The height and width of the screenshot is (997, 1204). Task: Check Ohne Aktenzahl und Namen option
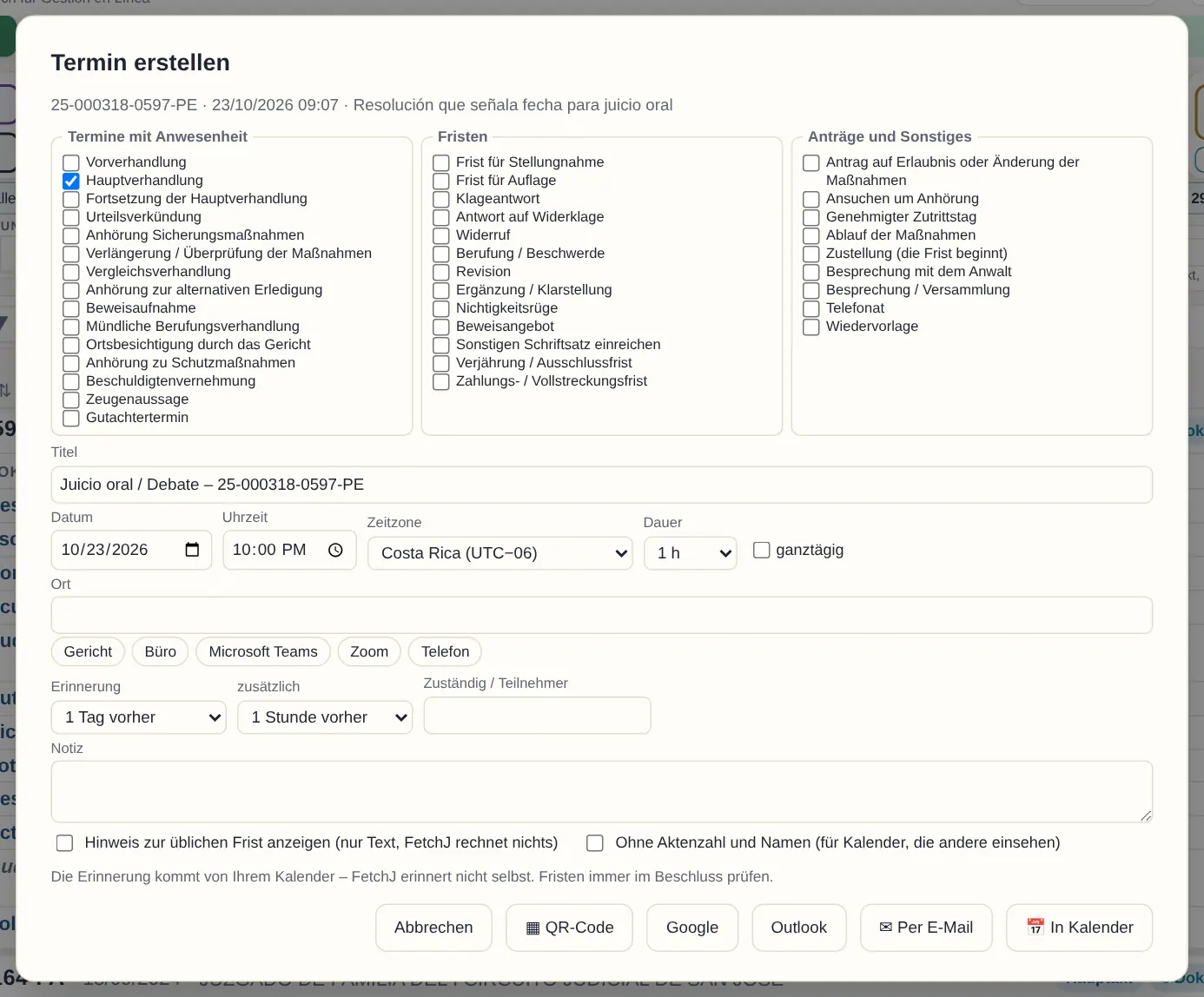tap(595, 842)
